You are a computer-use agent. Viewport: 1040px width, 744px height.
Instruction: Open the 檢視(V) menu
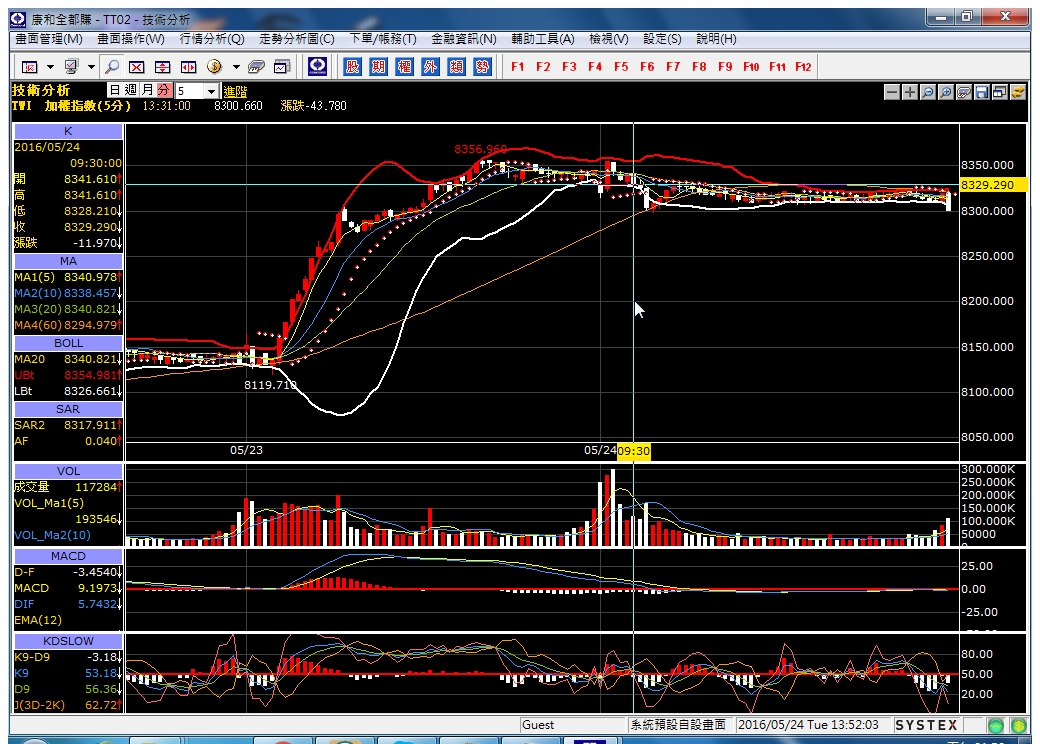coord(609,39)
